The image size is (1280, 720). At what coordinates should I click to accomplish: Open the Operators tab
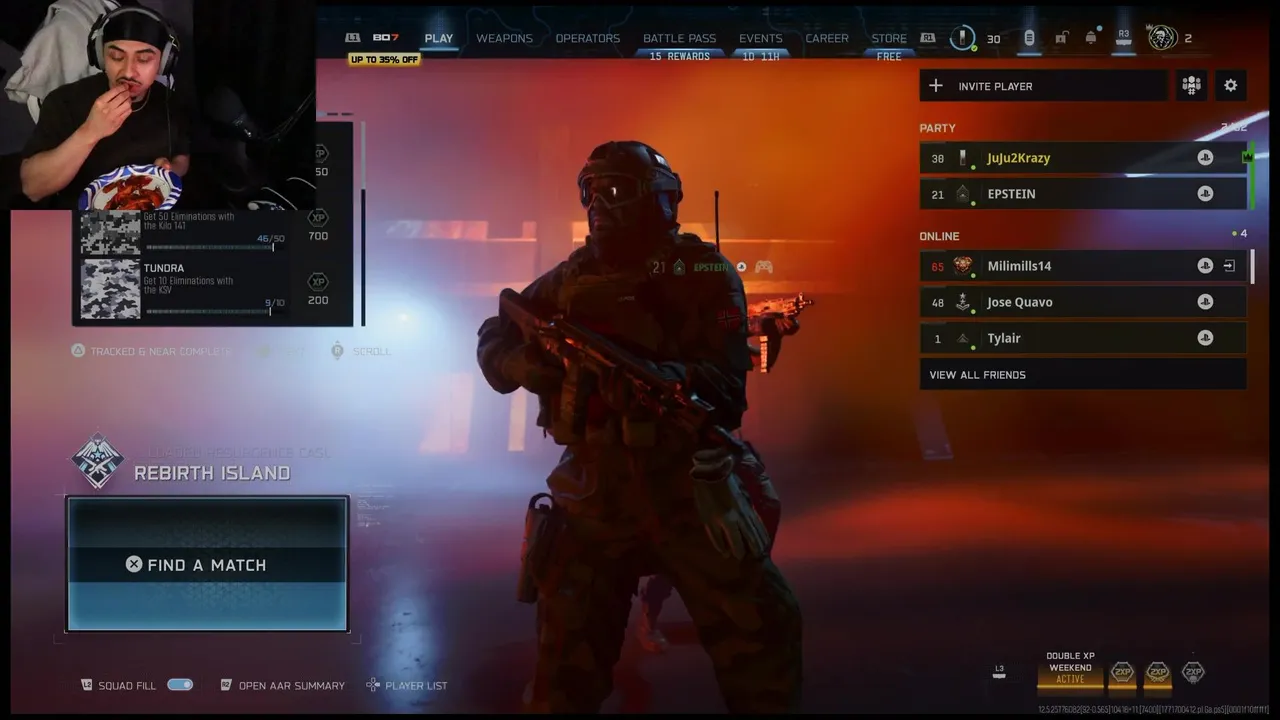pos(588,38)
